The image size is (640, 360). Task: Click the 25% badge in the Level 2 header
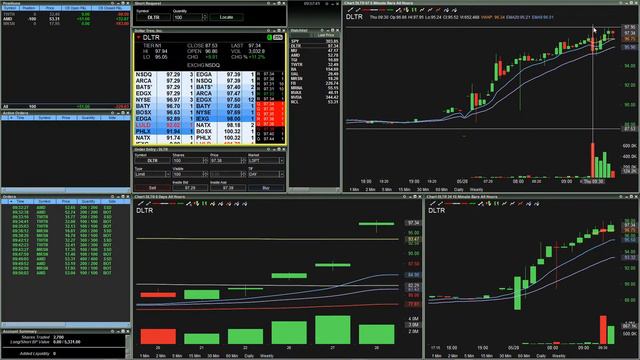[x=278, y=37]
